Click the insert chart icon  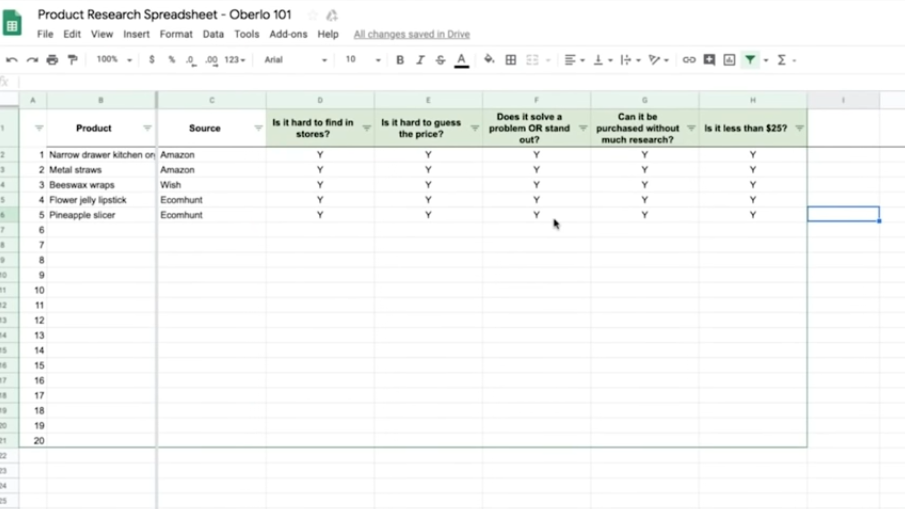pyautogui.click(x=729, y=60)
